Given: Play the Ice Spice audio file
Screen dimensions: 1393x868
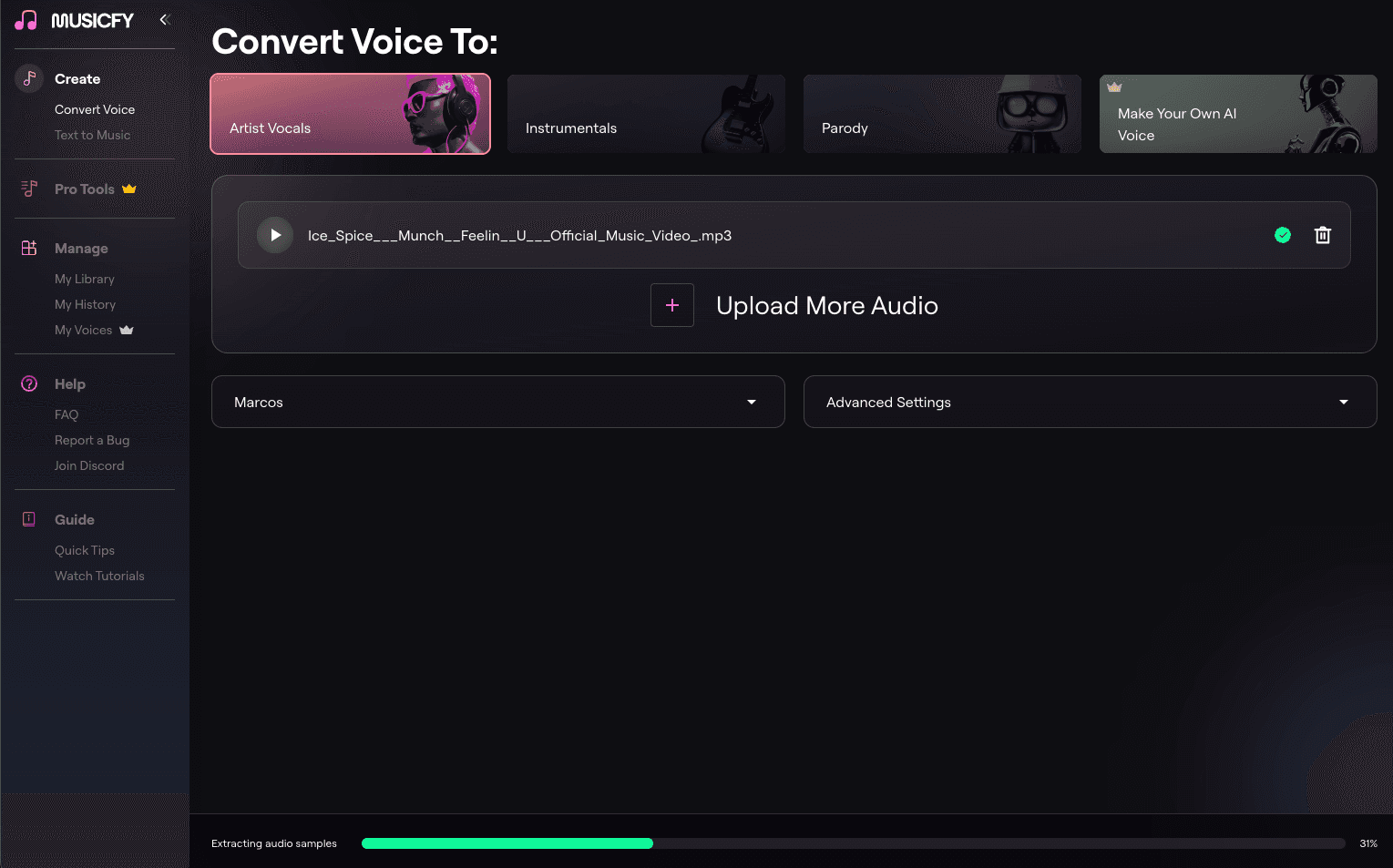Looking at the screenshot, I should (x=274, y=235).
